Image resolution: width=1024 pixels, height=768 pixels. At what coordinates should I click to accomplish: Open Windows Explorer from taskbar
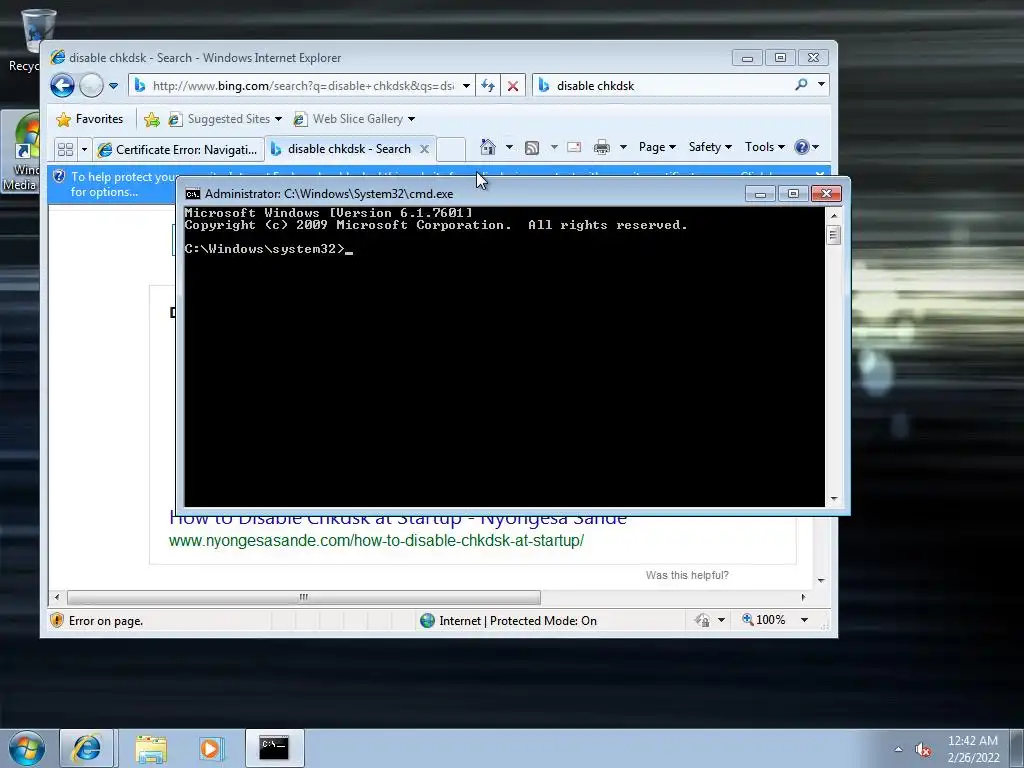point(151,748)
